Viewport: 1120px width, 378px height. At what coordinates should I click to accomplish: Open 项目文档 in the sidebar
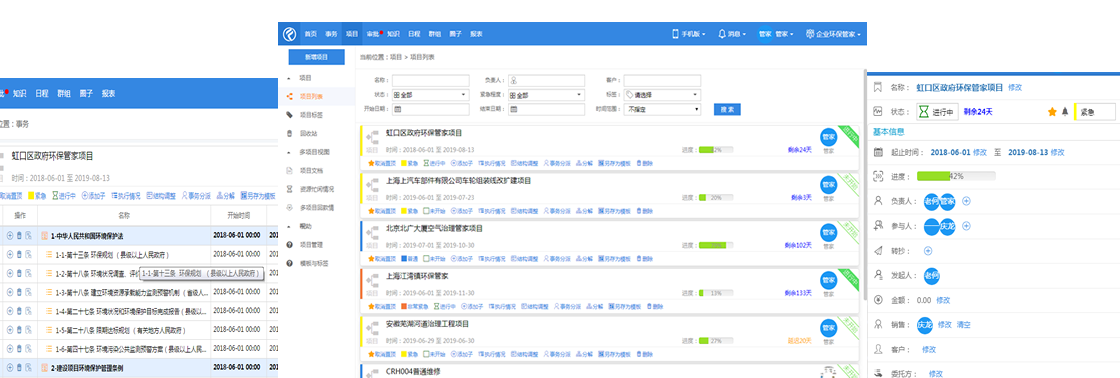point(311,170)
